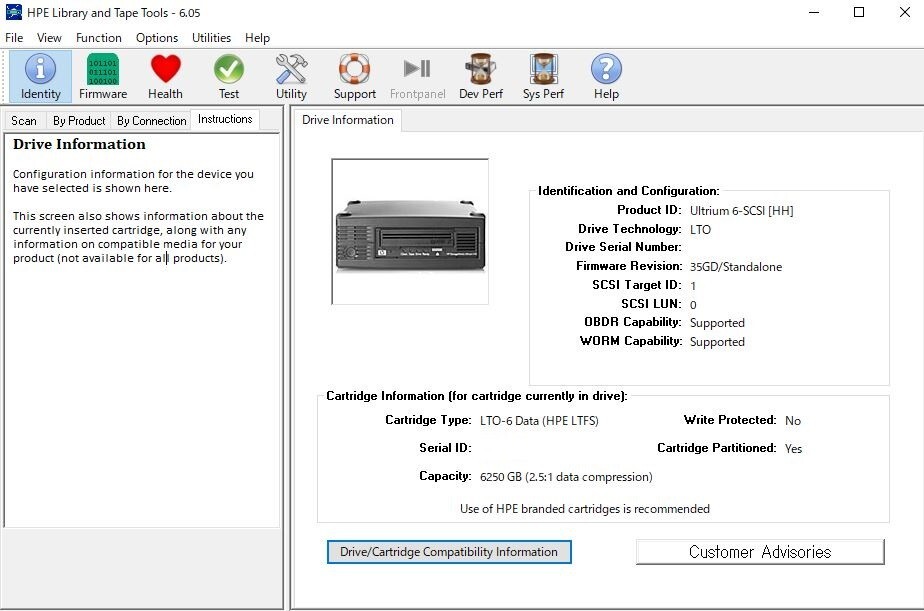Open the View menu
Screen dimensions: 924x611
click(x=49, y=38)
